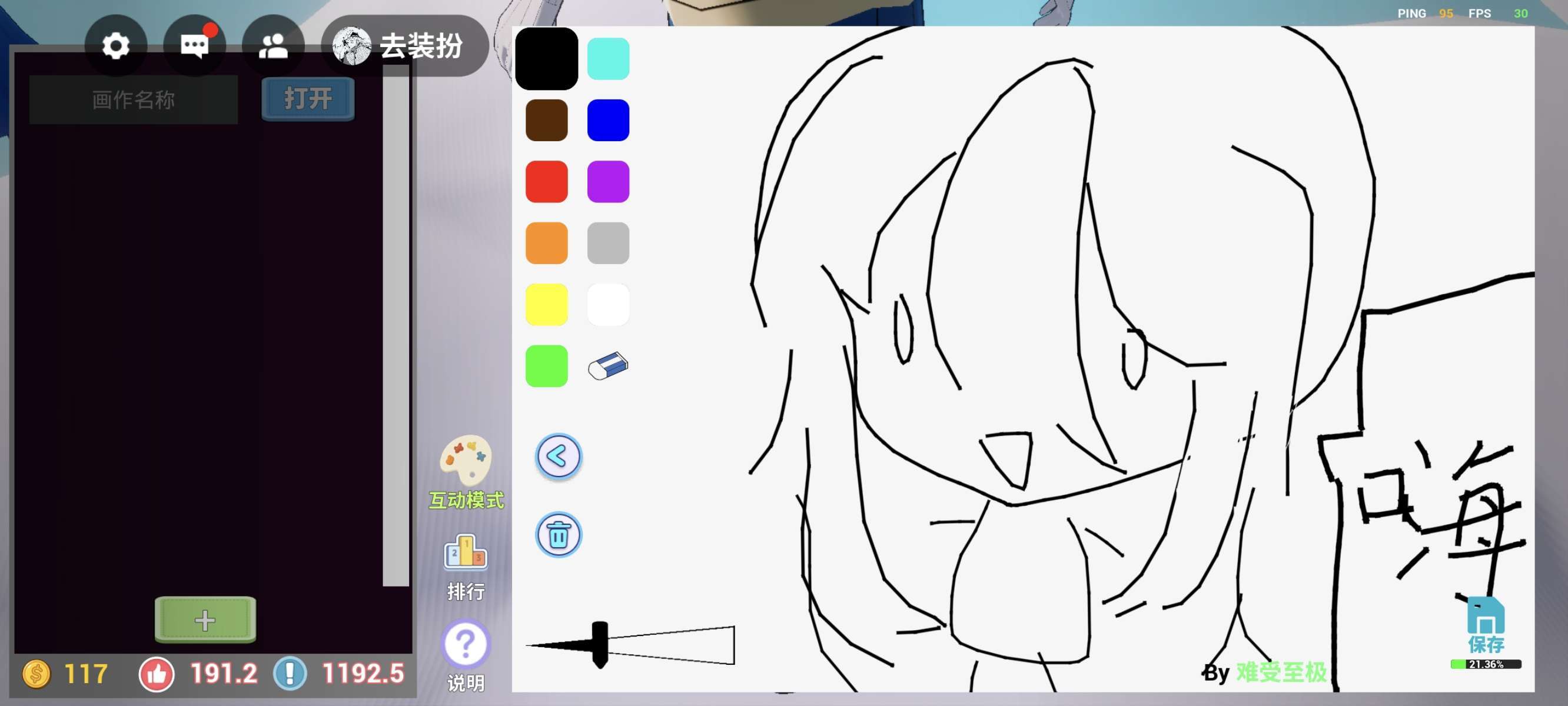Toggle 互动模式 palette mode
Viewport: 1568px width, 706px height.
pyautogui.click(x=466, y=459)
